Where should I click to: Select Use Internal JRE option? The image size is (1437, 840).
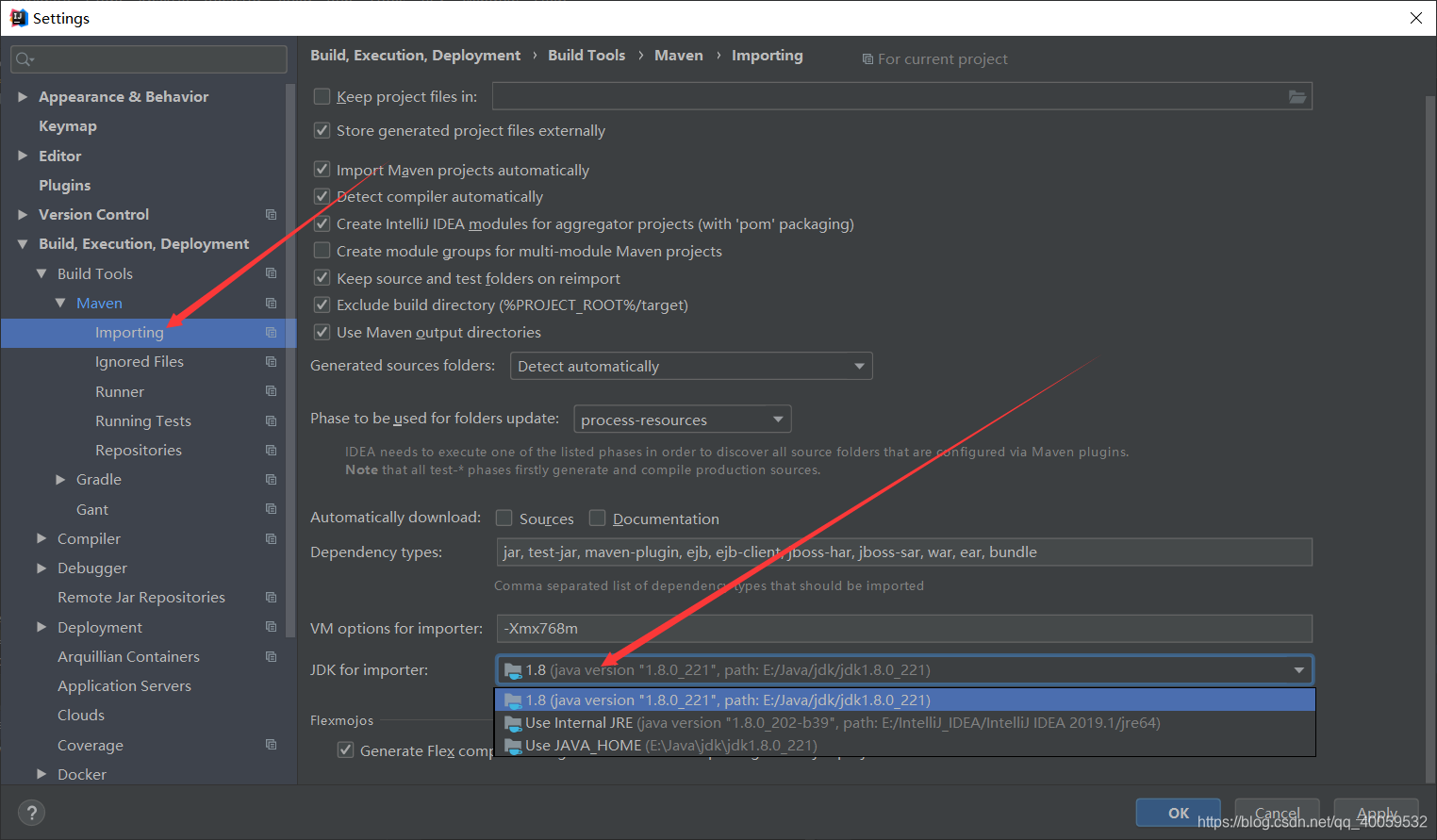coord(905,723)
